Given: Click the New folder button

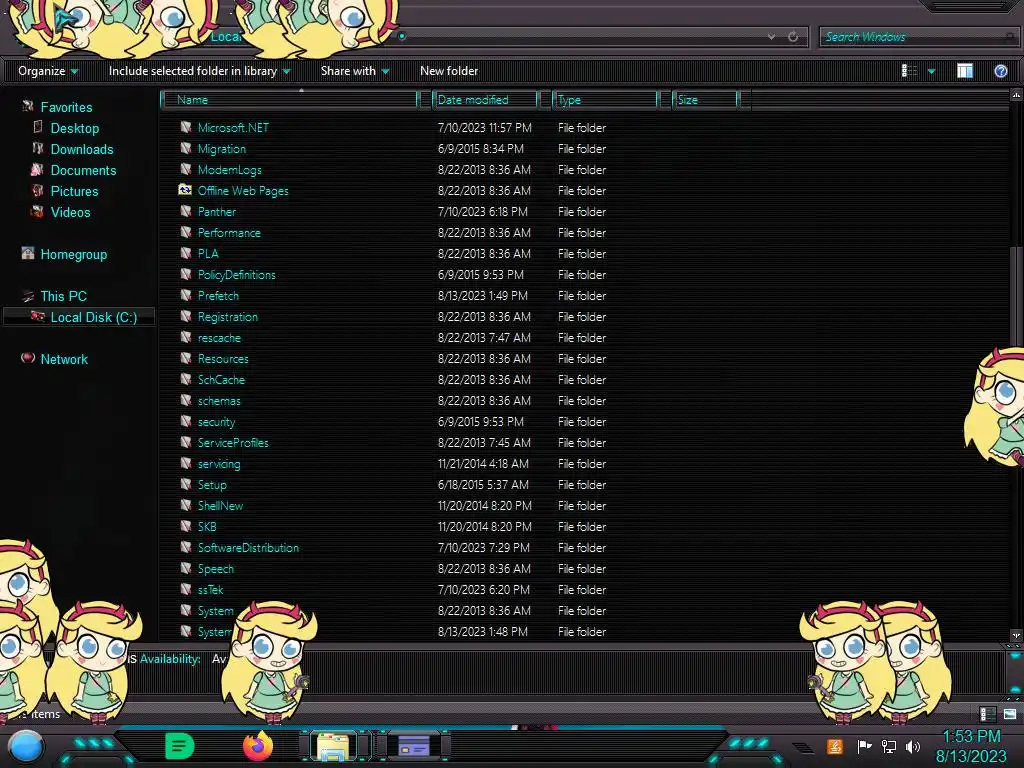Looking at the screenshot, I should (x=449, y=71).
